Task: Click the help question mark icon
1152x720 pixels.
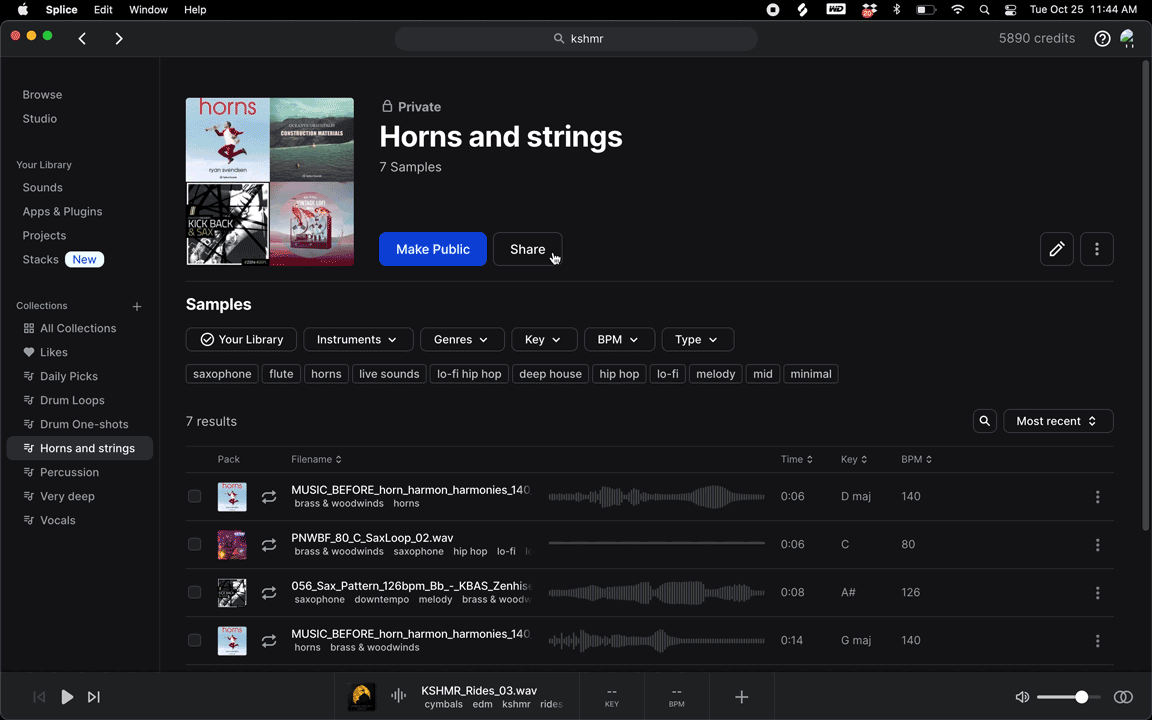Action: click(x=1102, y=39)
